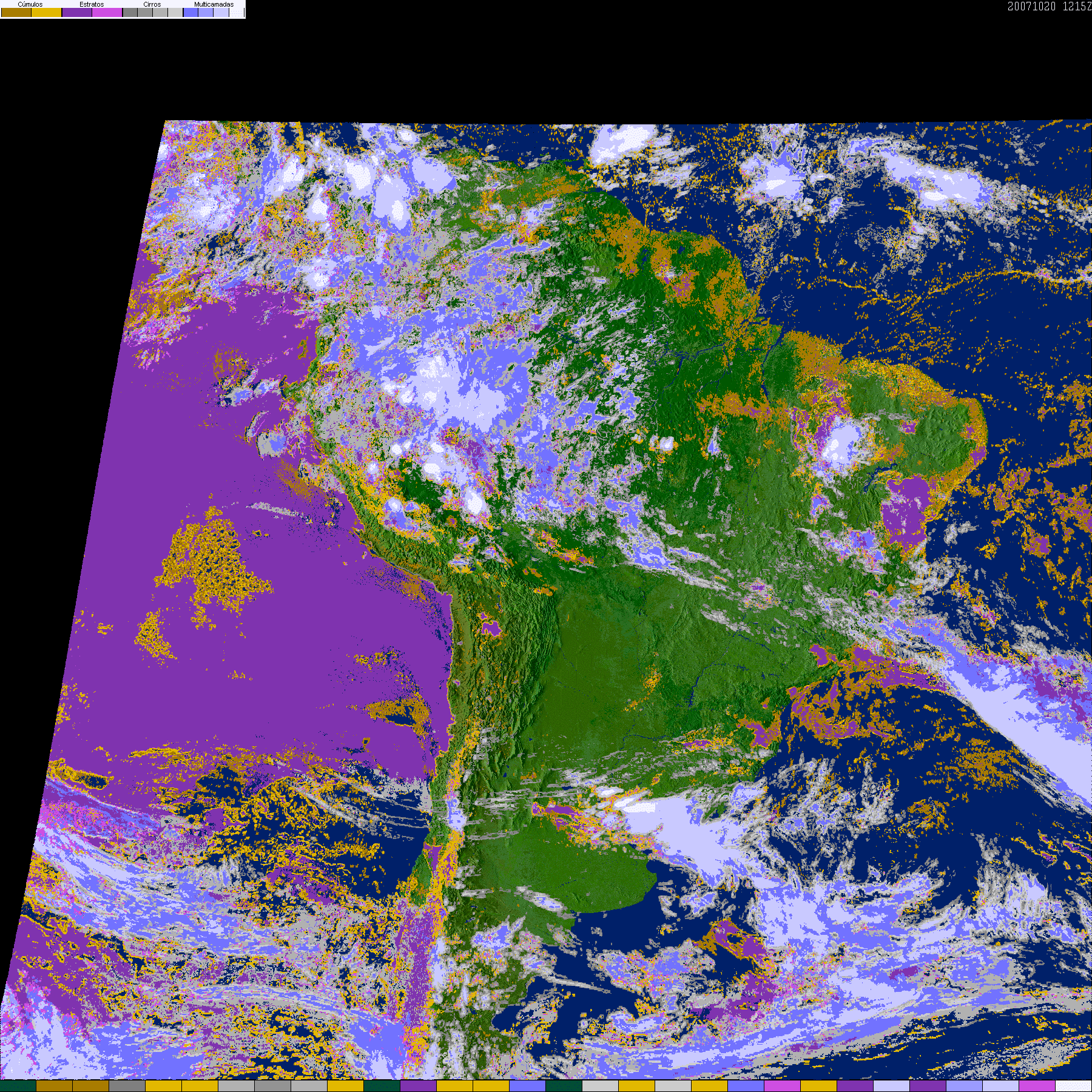The height and width of the screenshot is (1092, 1092).
Task: Choose the third gray Cirros swatch
Action: coord(160,13)
